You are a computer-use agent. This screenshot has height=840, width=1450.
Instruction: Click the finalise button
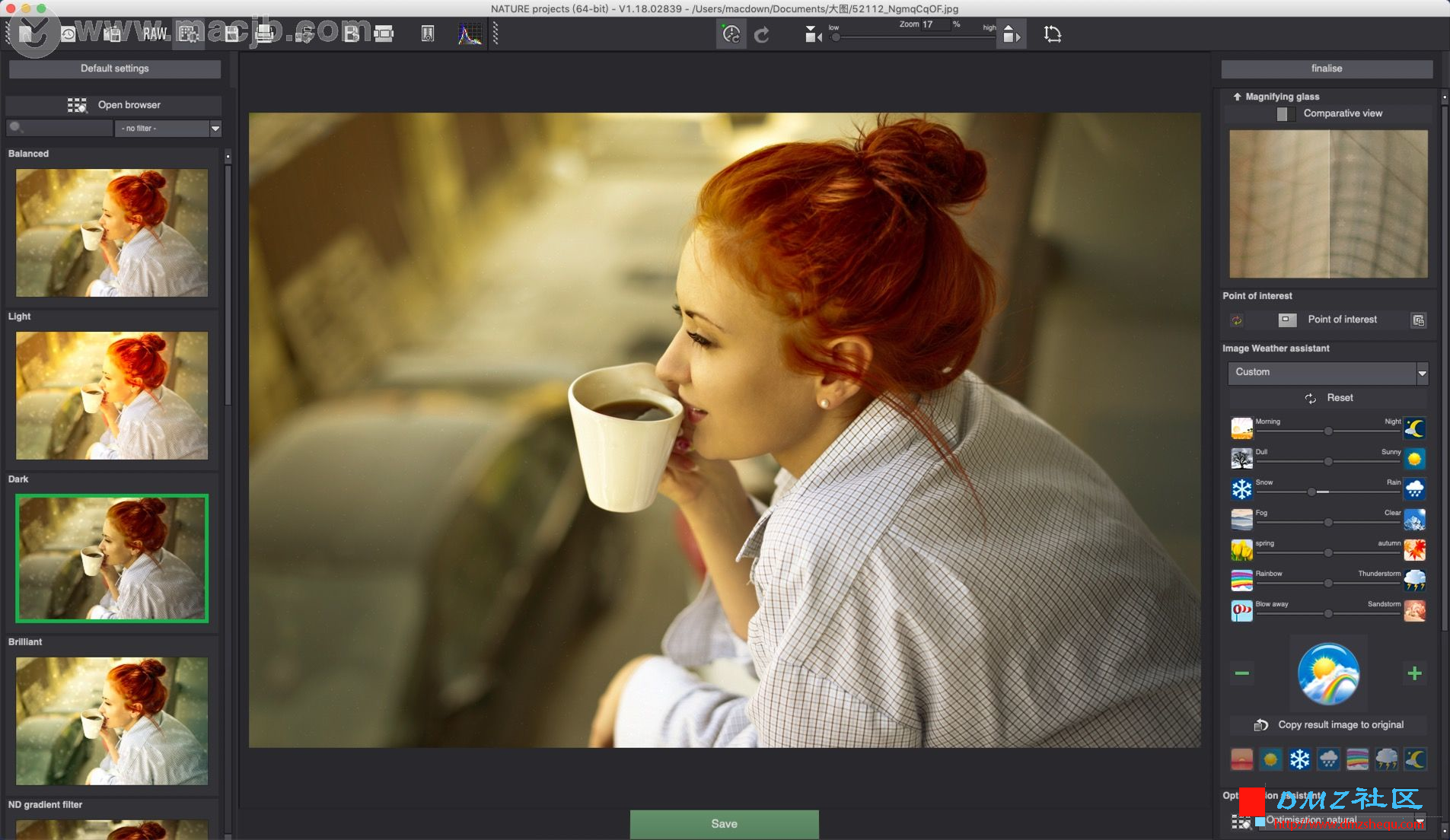click(x=1327, y=68)
